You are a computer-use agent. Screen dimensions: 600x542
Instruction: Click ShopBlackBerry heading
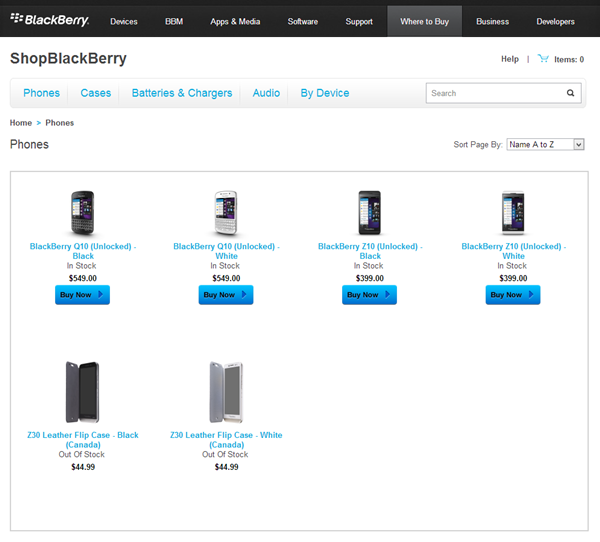point(68,59)
